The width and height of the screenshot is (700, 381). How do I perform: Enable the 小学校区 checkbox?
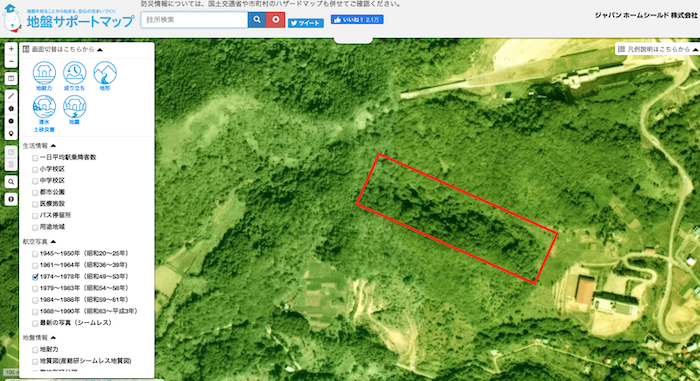pyautogui.click(x=35, y=169)
